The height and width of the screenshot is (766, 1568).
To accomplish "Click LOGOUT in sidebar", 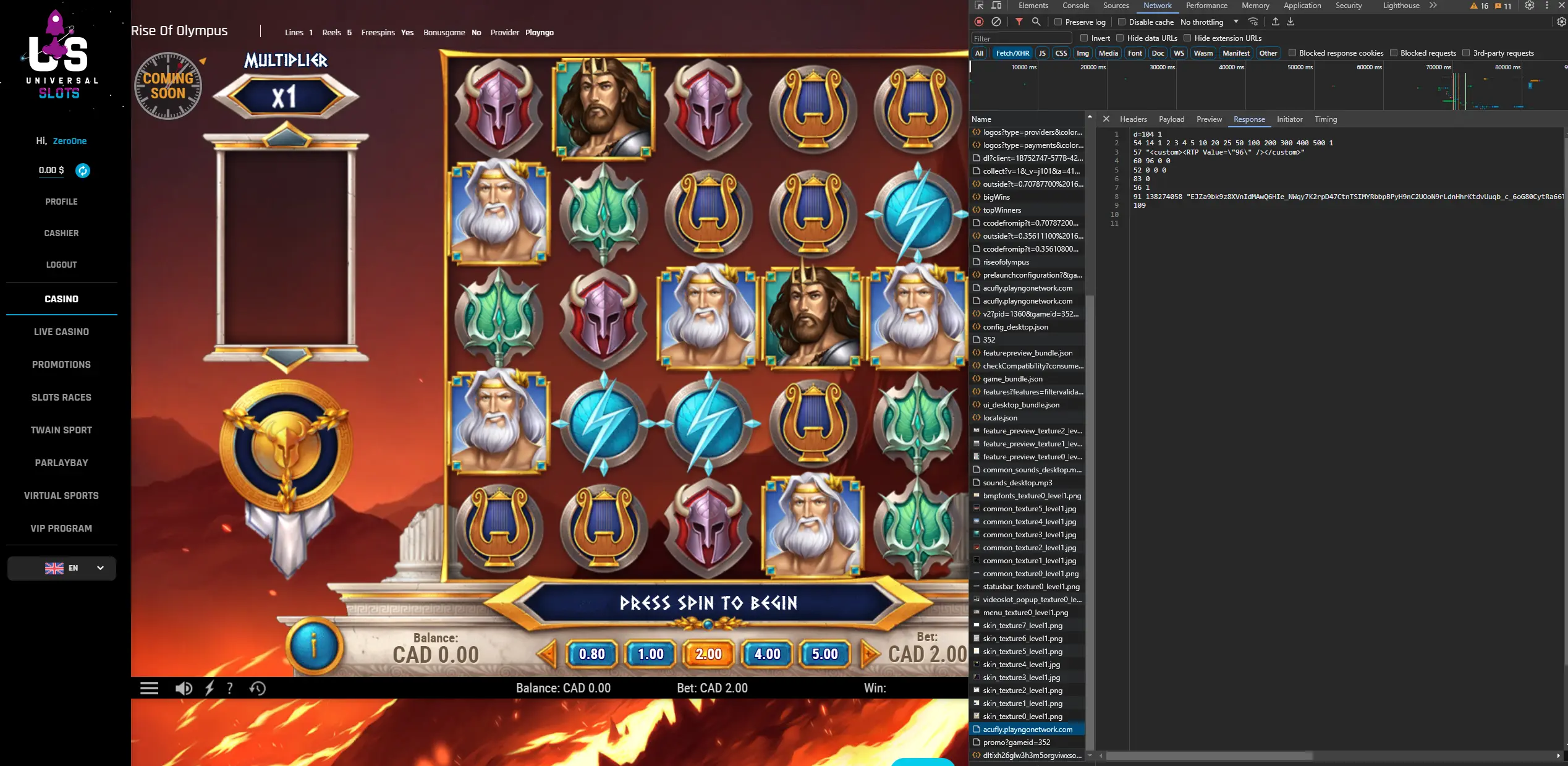I will pos(61,265).
